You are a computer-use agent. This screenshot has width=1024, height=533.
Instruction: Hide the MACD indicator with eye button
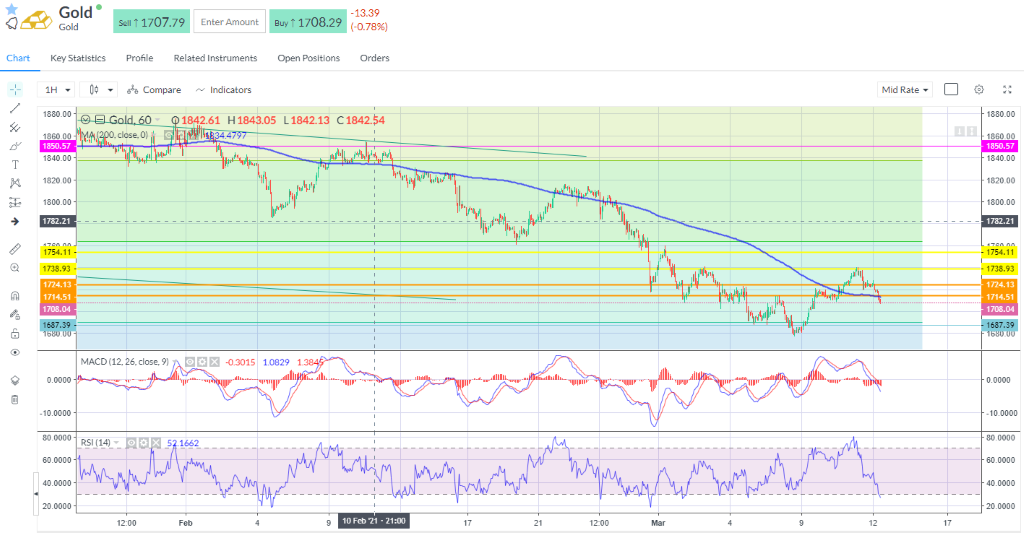click(189, 362)
